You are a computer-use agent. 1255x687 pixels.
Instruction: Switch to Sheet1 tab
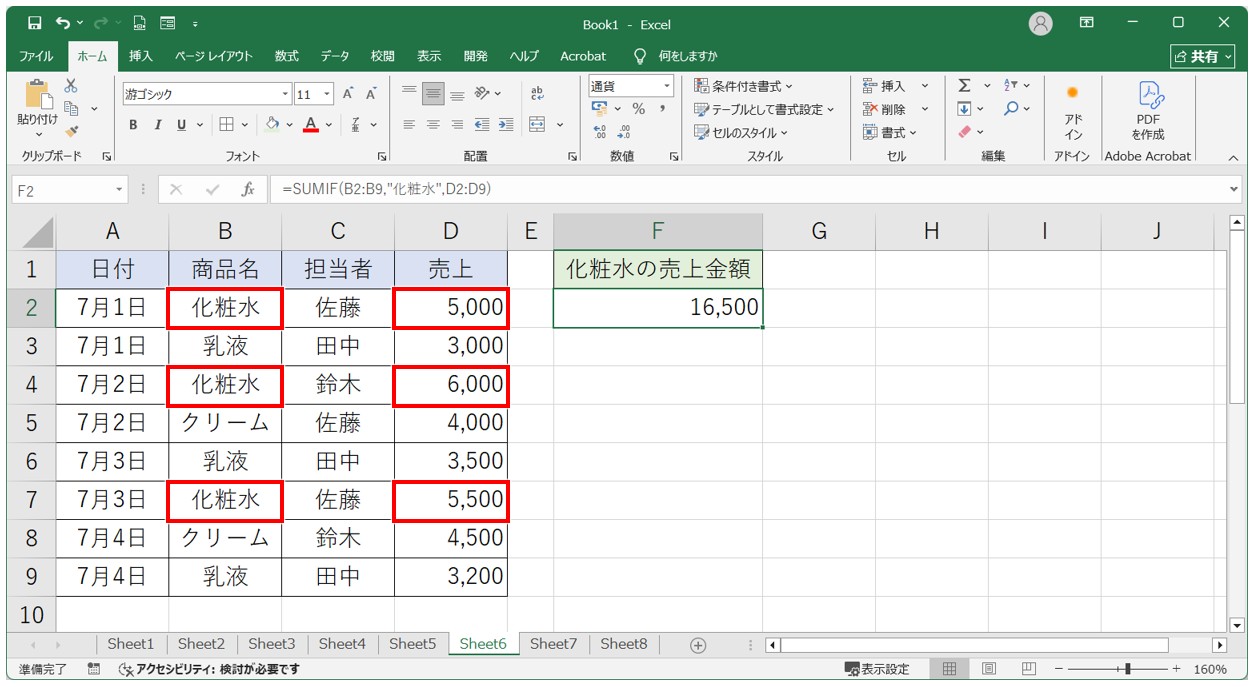click(x=131, y=644)
